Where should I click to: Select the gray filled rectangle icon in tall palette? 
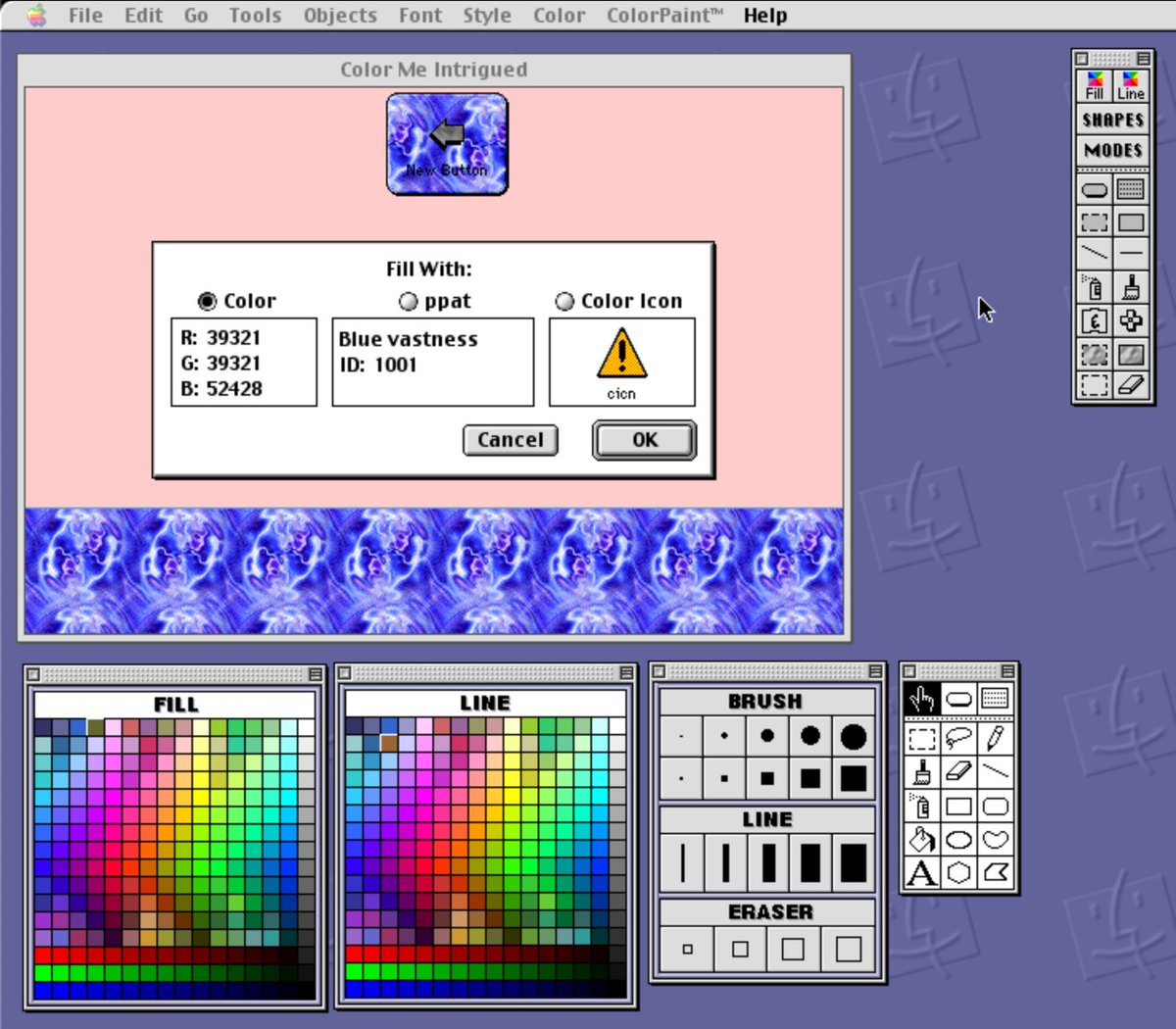click(x=1131, y=221)
